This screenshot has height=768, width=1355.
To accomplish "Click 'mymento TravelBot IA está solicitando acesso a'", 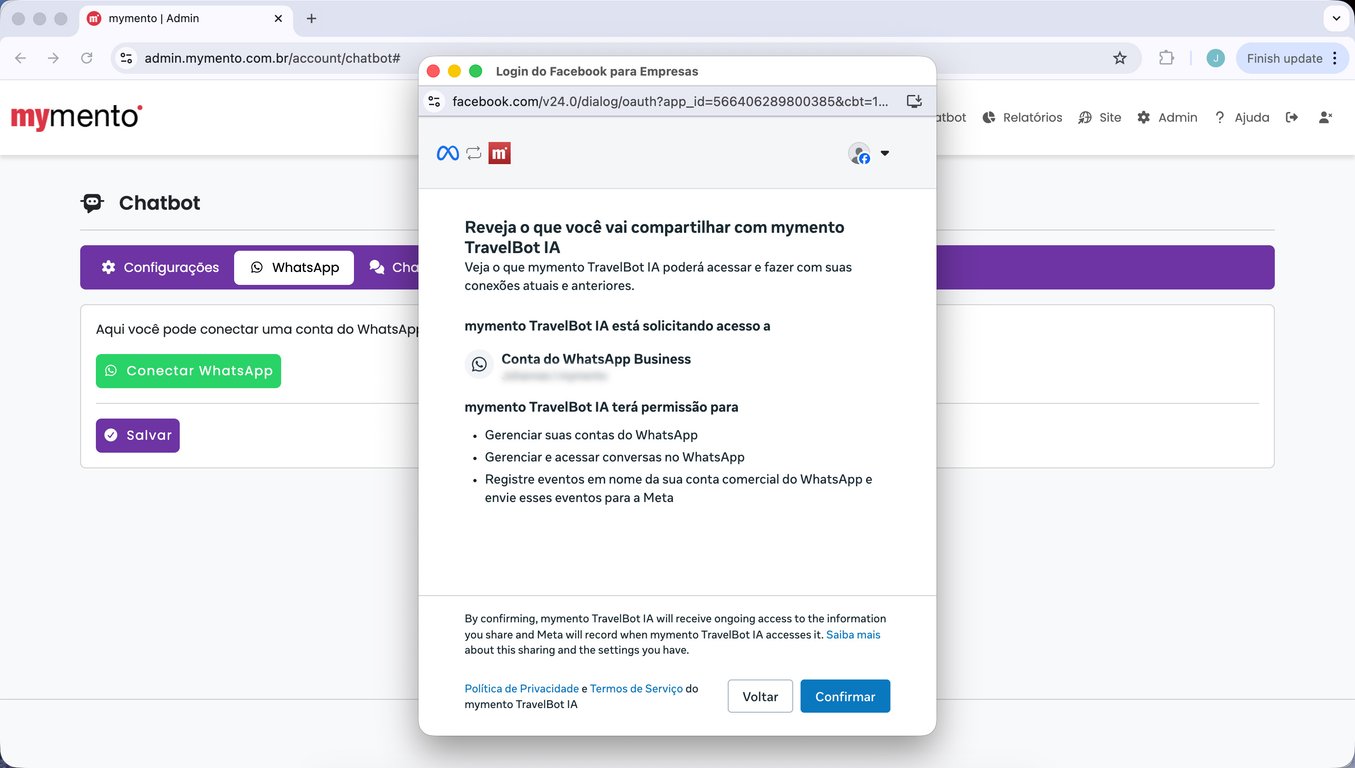I will point(618,326).
